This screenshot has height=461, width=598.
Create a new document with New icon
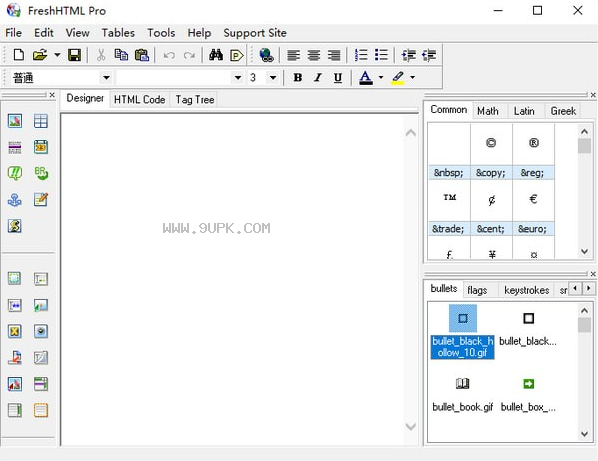pos(18,55)
